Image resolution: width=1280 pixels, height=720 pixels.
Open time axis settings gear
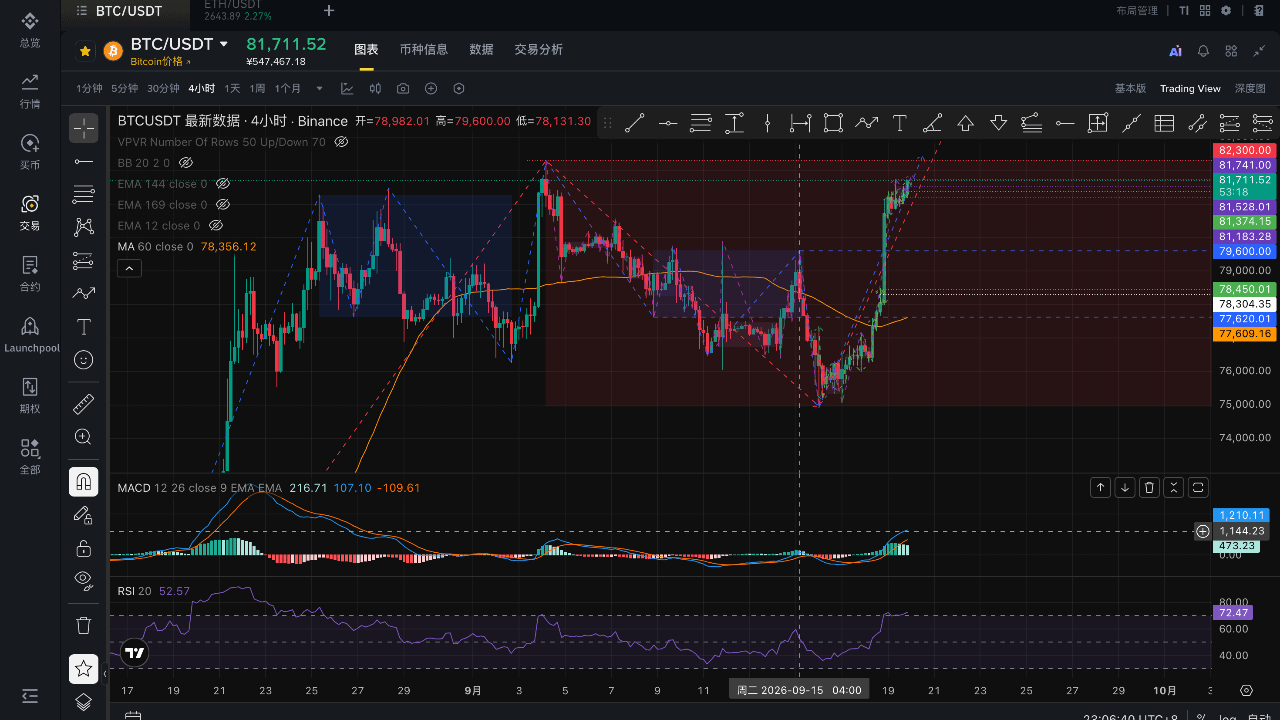click(1246, 690)
